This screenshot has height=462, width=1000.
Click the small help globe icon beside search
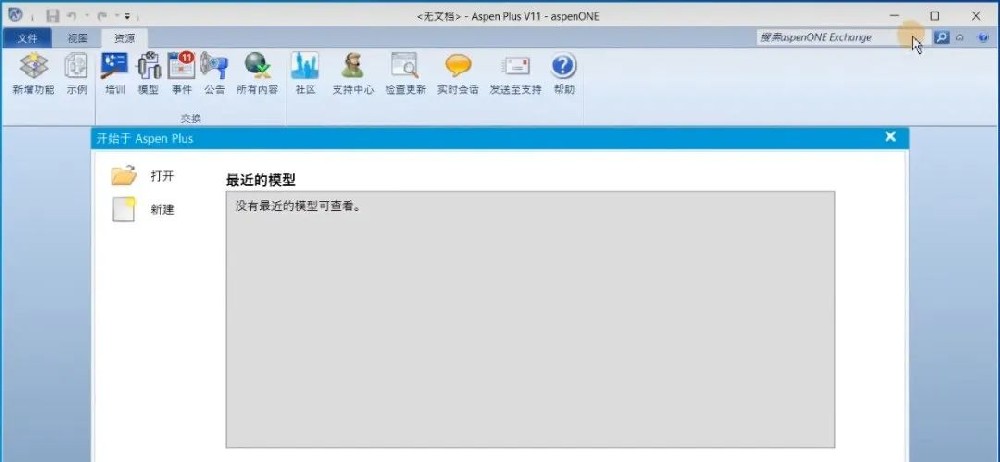983,38
